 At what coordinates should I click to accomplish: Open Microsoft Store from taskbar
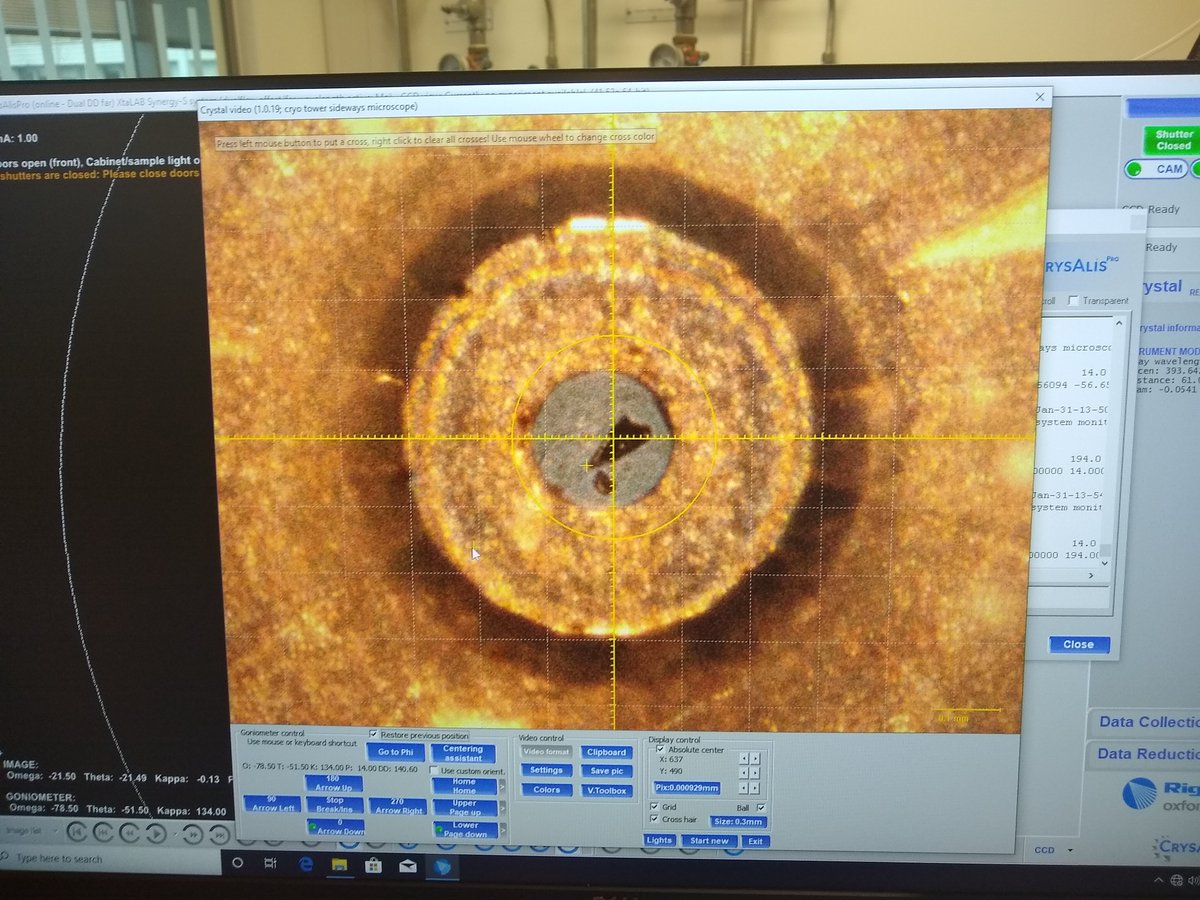(x=373, y=864)
